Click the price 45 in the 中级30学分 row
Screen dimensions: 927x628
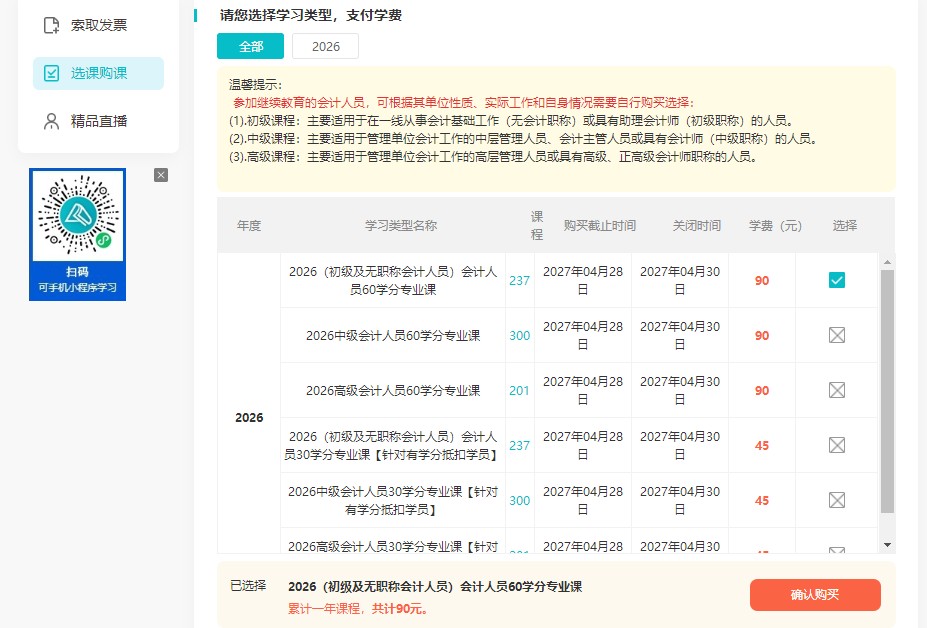coord(762,501)
